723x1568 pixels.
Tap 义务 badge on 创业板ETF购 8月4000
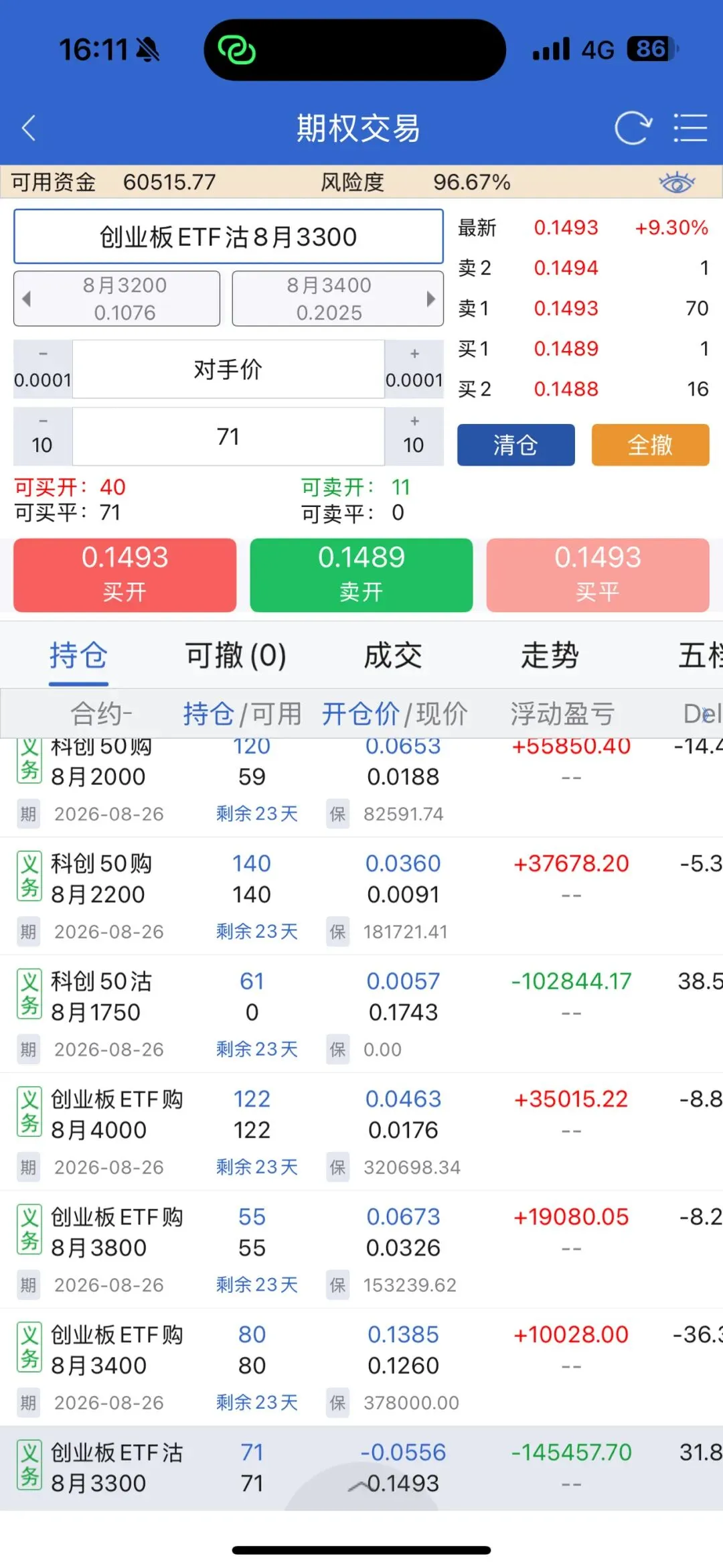(29, 1112)
